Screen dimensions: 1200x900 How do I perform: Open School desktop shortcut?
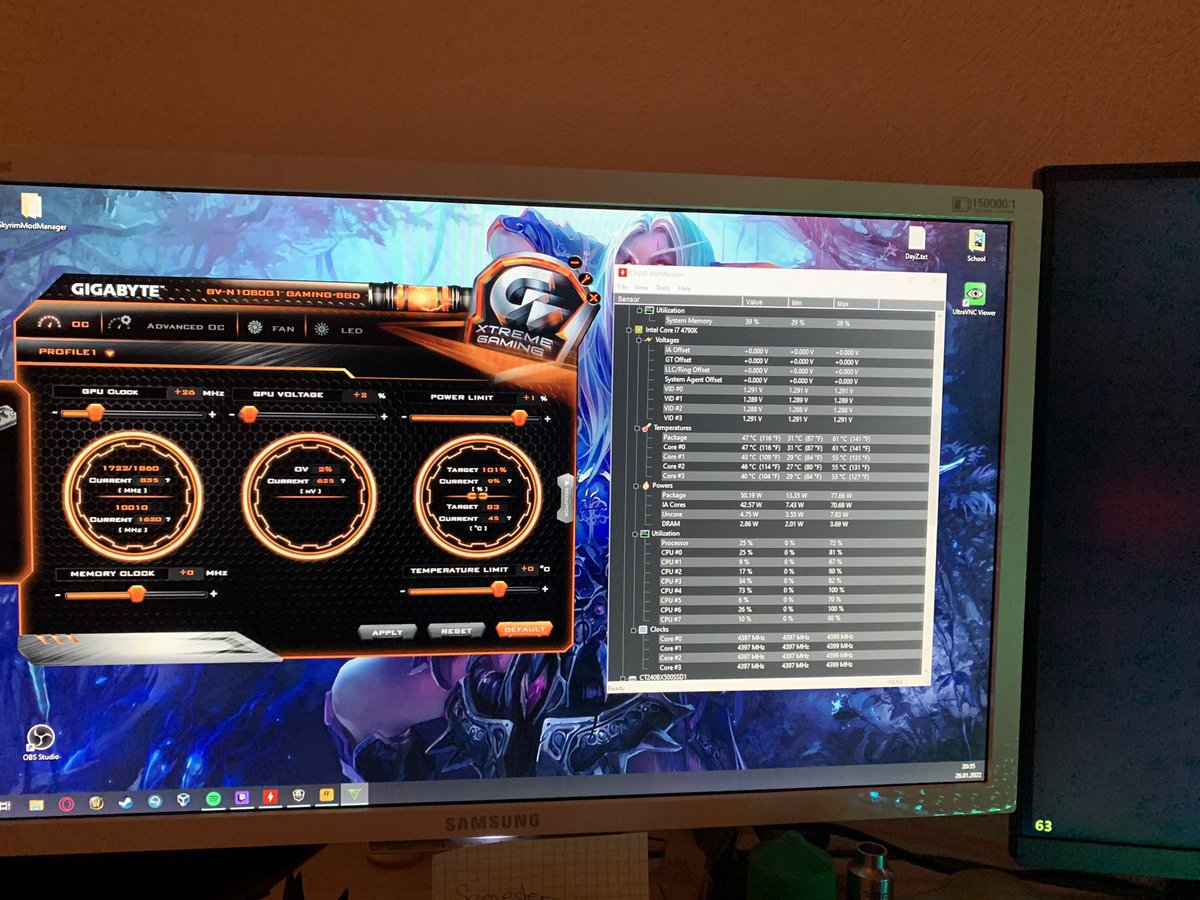point(976,244)
